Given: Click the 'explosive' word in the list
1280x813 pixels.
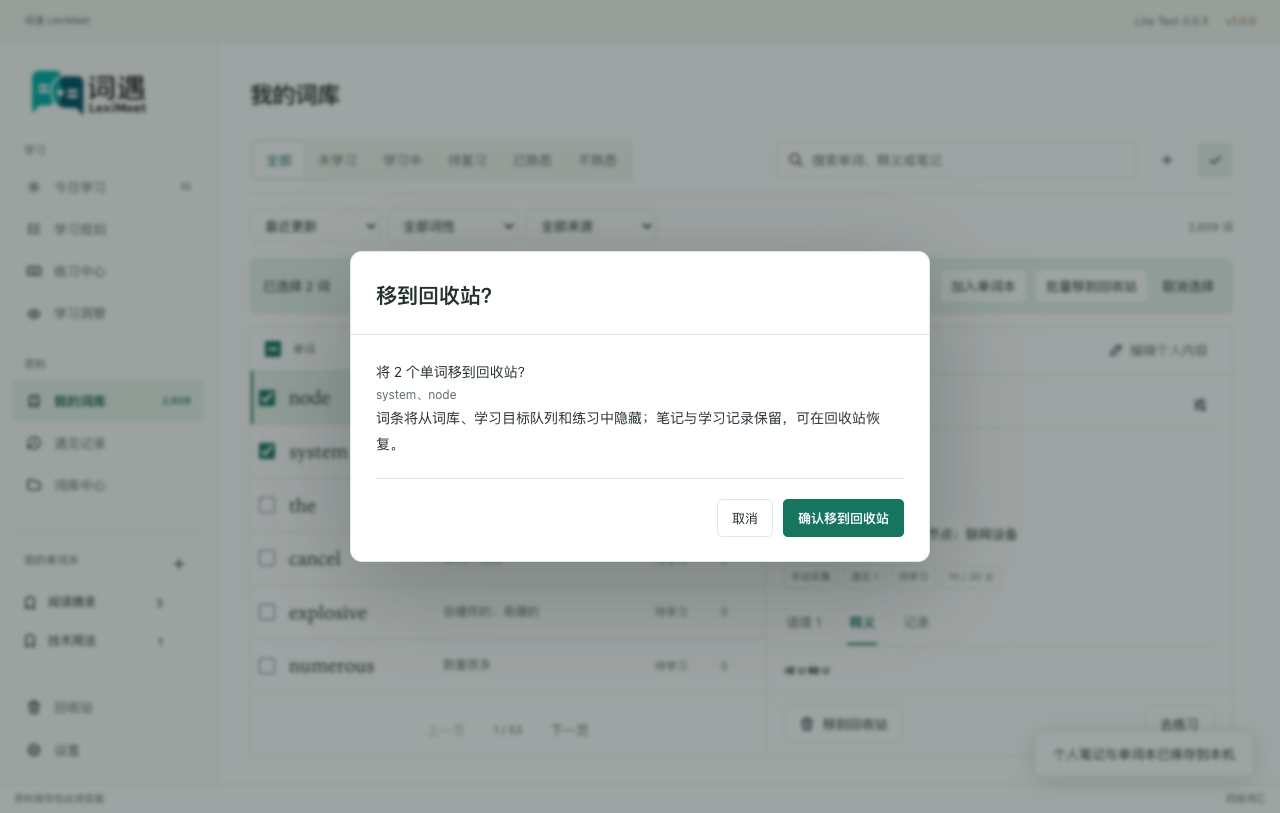Looking at the screenshot, I should pyautogui.click(x=328, y=612).
